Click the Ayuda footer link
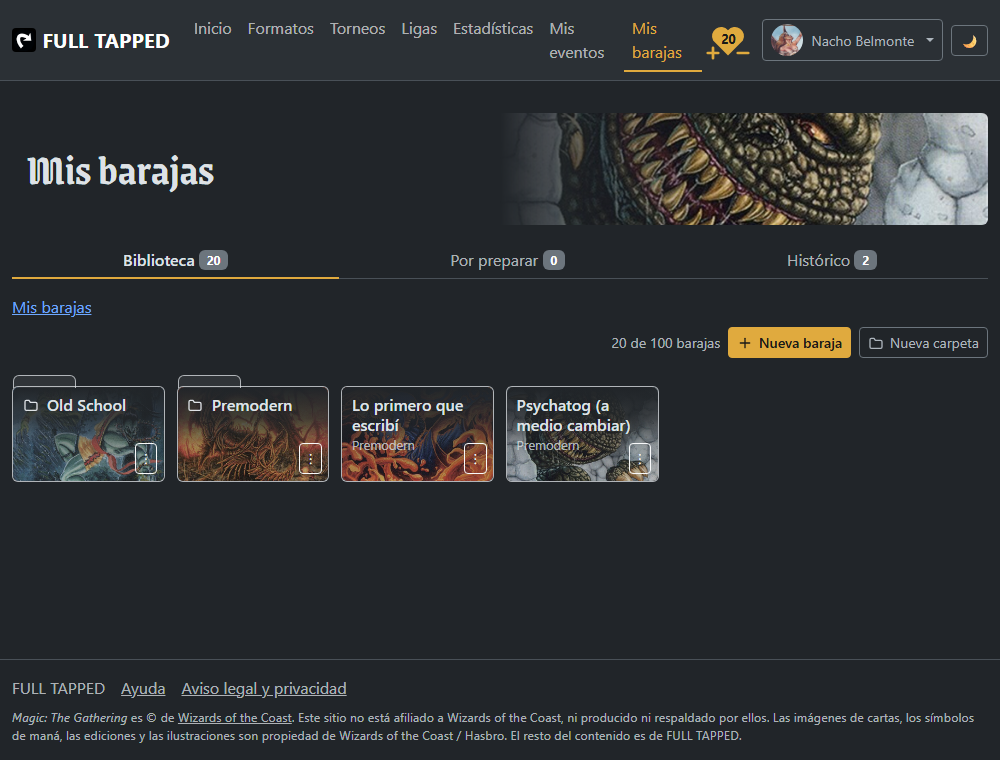Image resolution: width=1000 pixels, height=760 pixels. coord(143,689)
